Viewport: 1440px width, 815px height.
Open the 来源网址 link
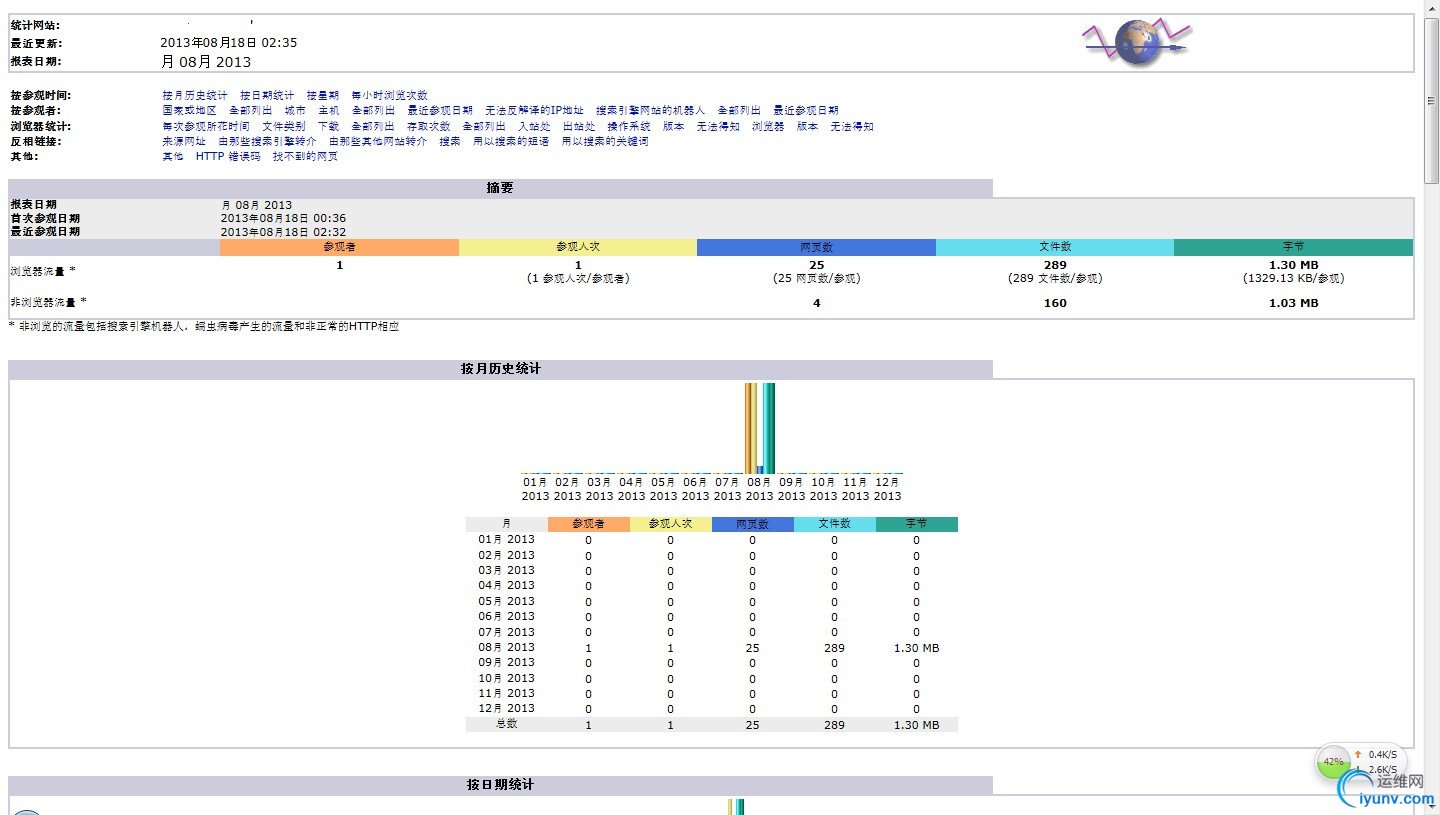pyautogui.click(x=184, y=142)
